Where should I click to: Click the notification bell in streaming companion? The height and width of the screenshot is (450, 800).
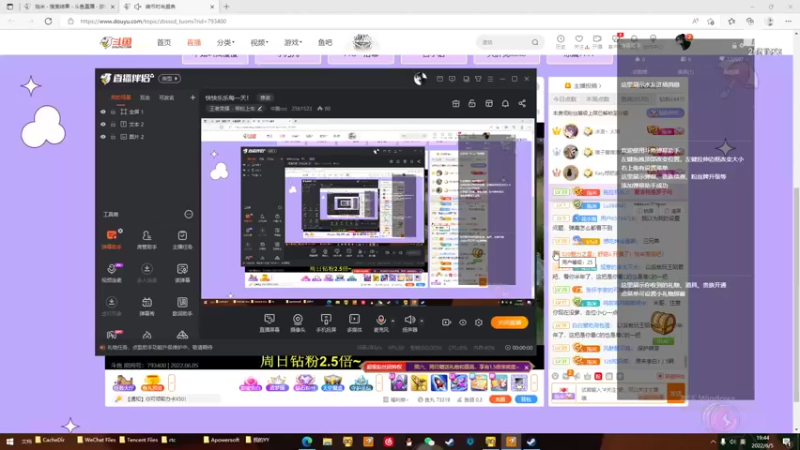tap(505, 104)
